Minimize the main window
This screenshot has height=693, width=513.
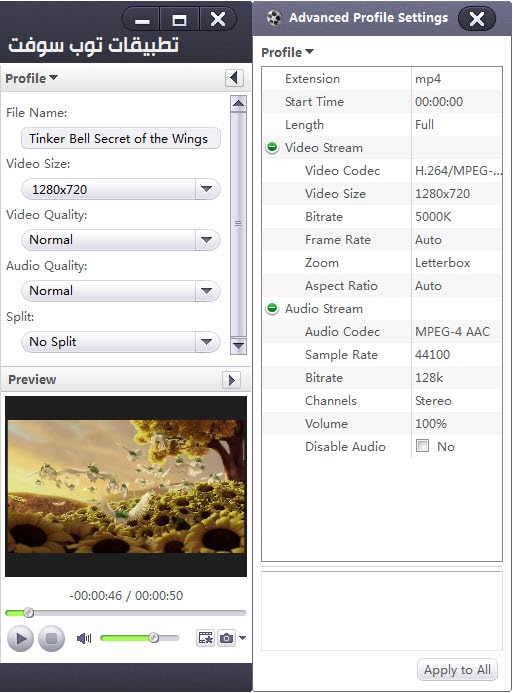coord(141,19)
